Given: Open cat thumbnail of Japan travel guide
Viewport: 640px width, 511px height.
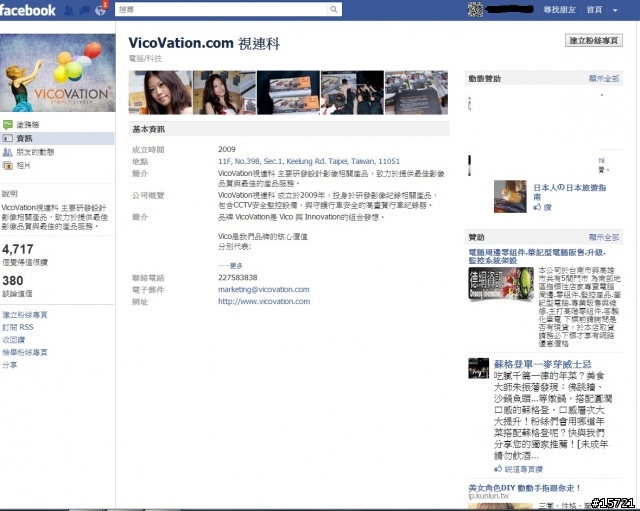Looking at the screenshot, I should tap(510, 196).
